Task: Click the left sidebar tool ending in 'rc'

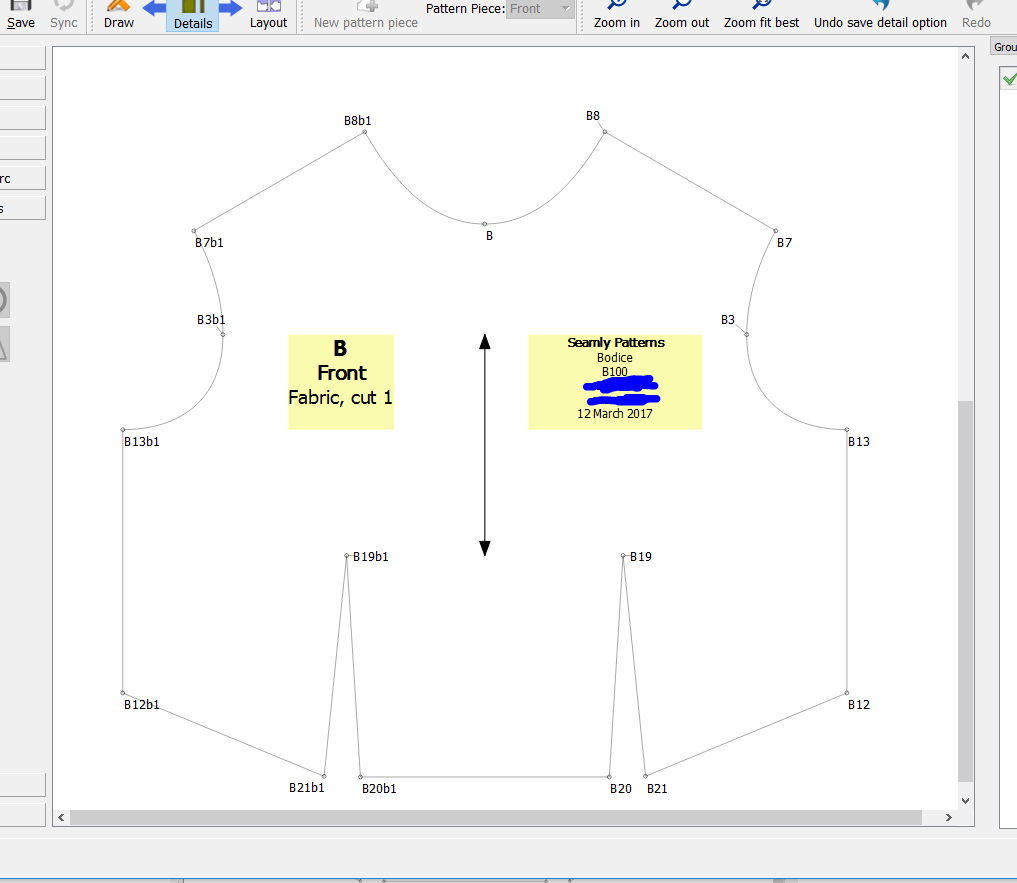Action: pos(20,179)
